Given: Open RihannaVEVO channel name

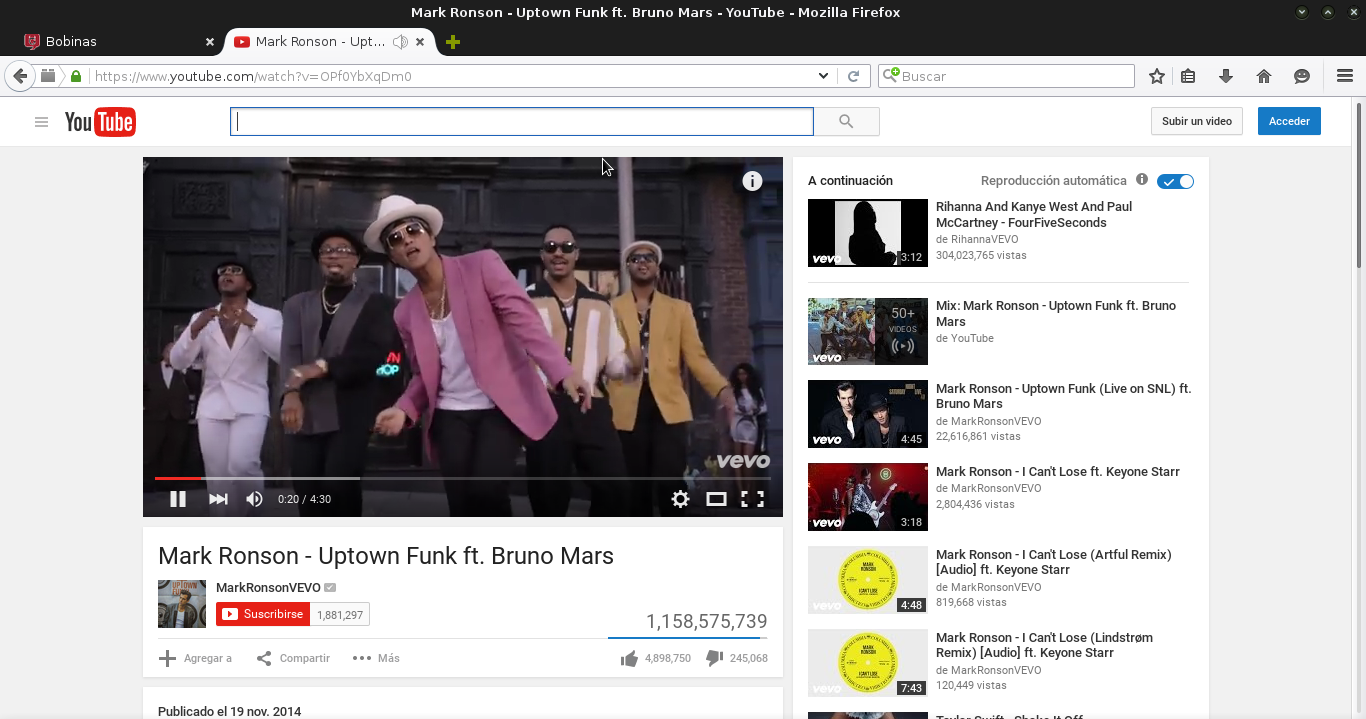Looking at the screenshot, I should (x=984, y=240).
